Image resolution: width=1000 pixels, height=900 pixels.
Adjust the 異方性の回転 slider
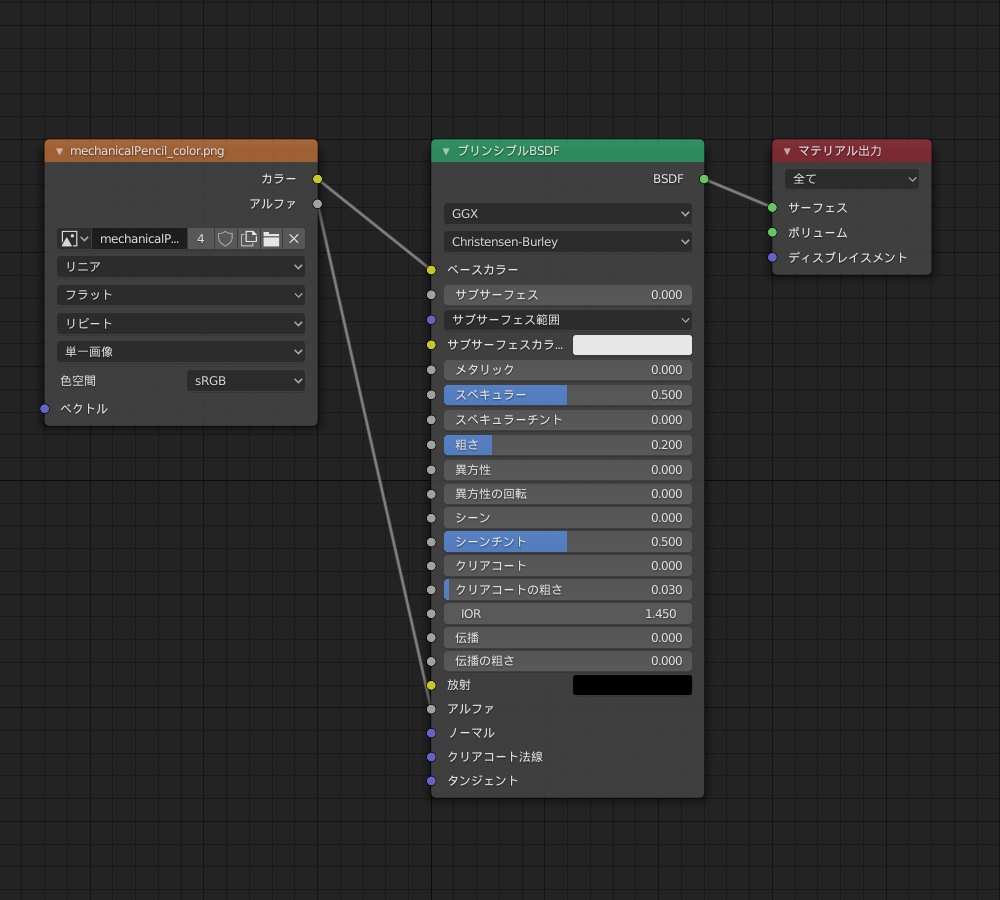pyautogui.click(x=568, y=494)
